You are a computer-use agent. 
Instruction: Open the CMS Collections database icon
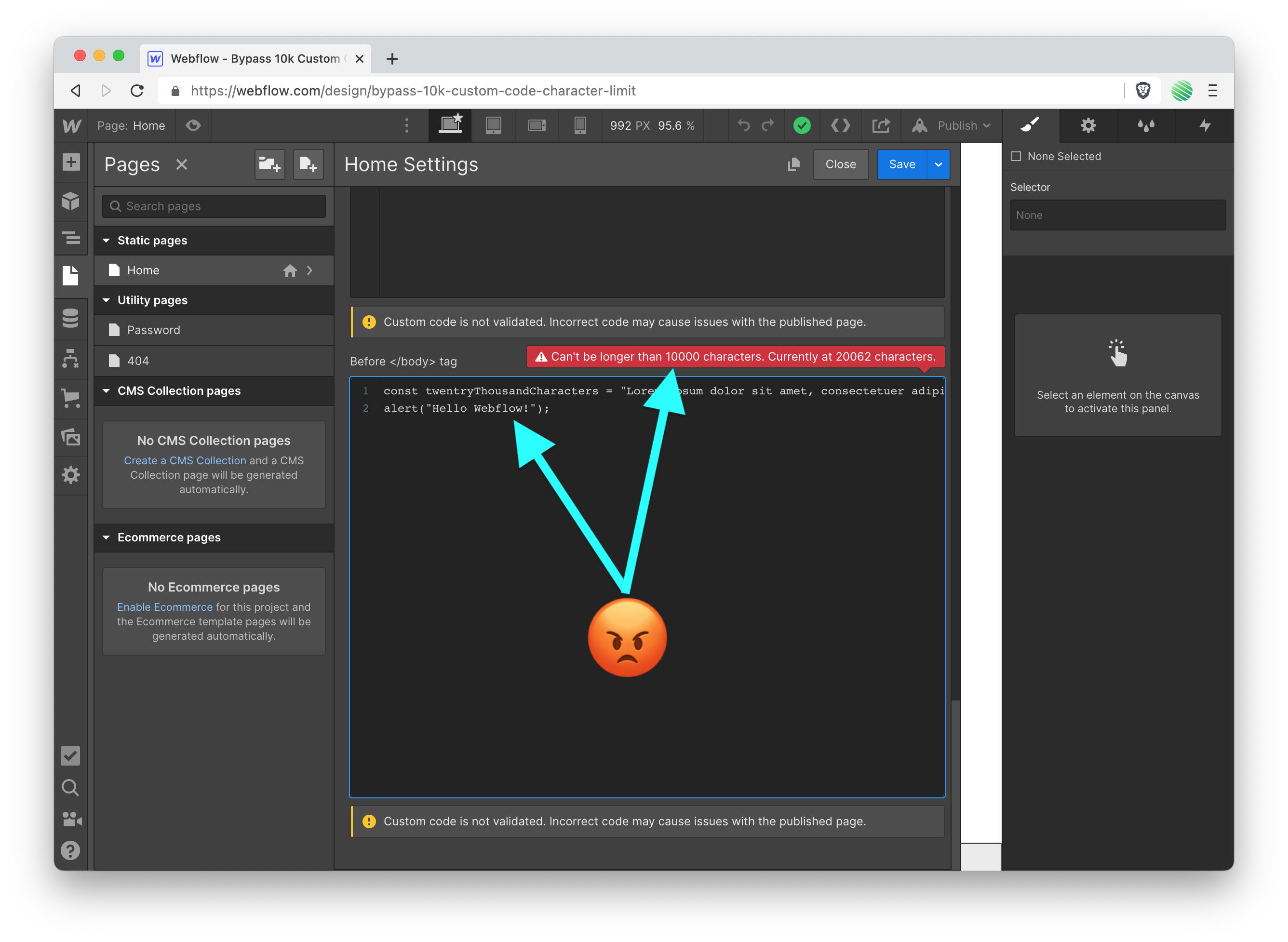71,318
